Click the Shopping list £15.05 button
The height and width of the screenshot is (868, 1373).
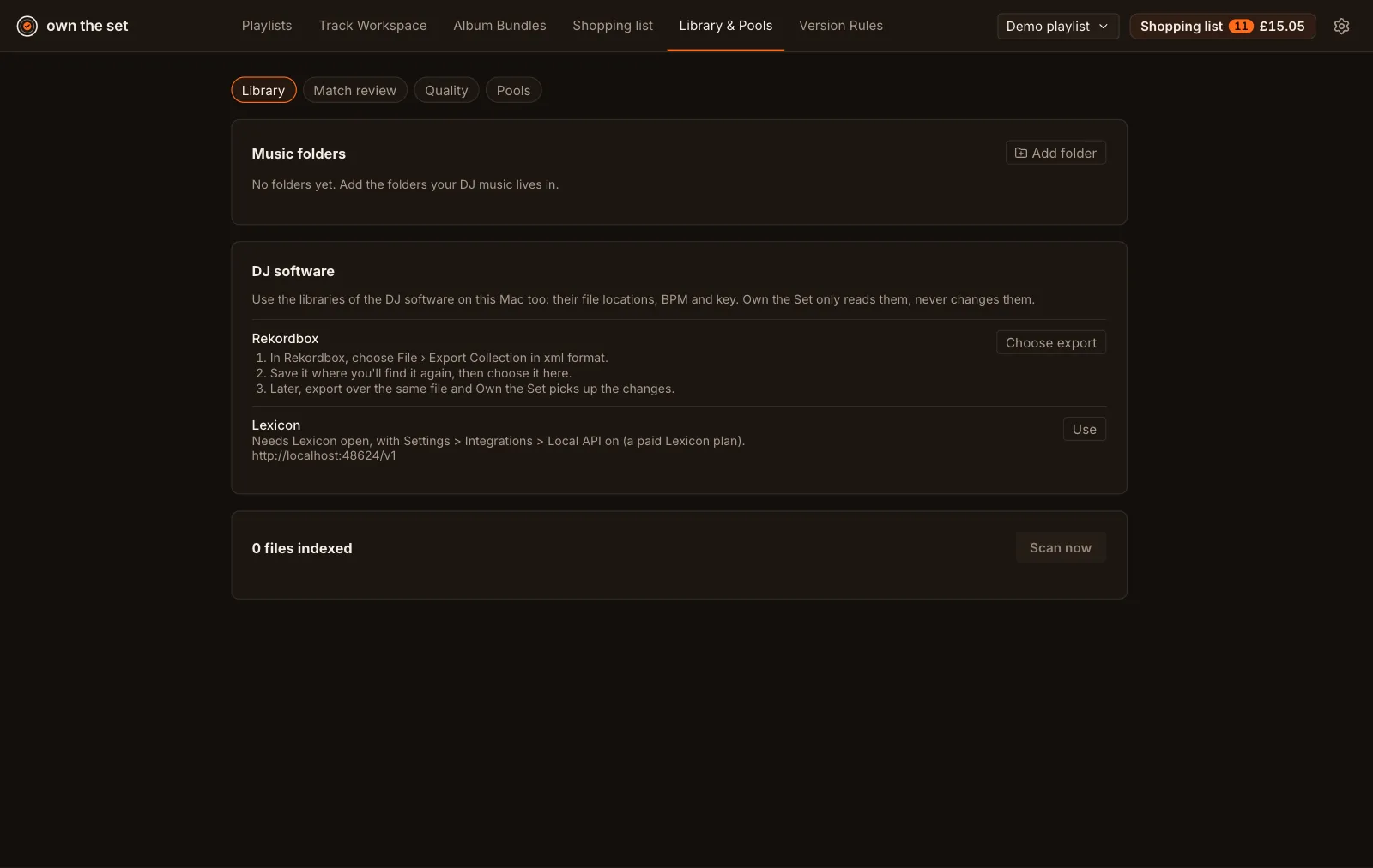(1223, 27)
